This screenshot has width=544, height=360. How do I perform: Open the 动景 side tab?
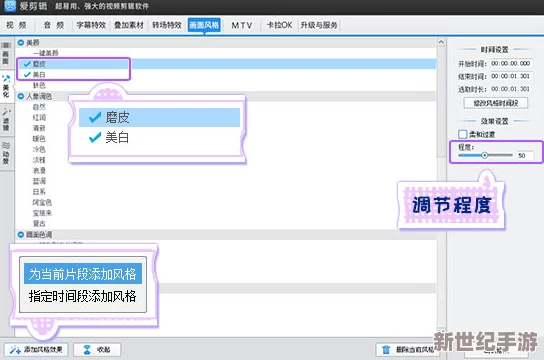coord(6,153)
